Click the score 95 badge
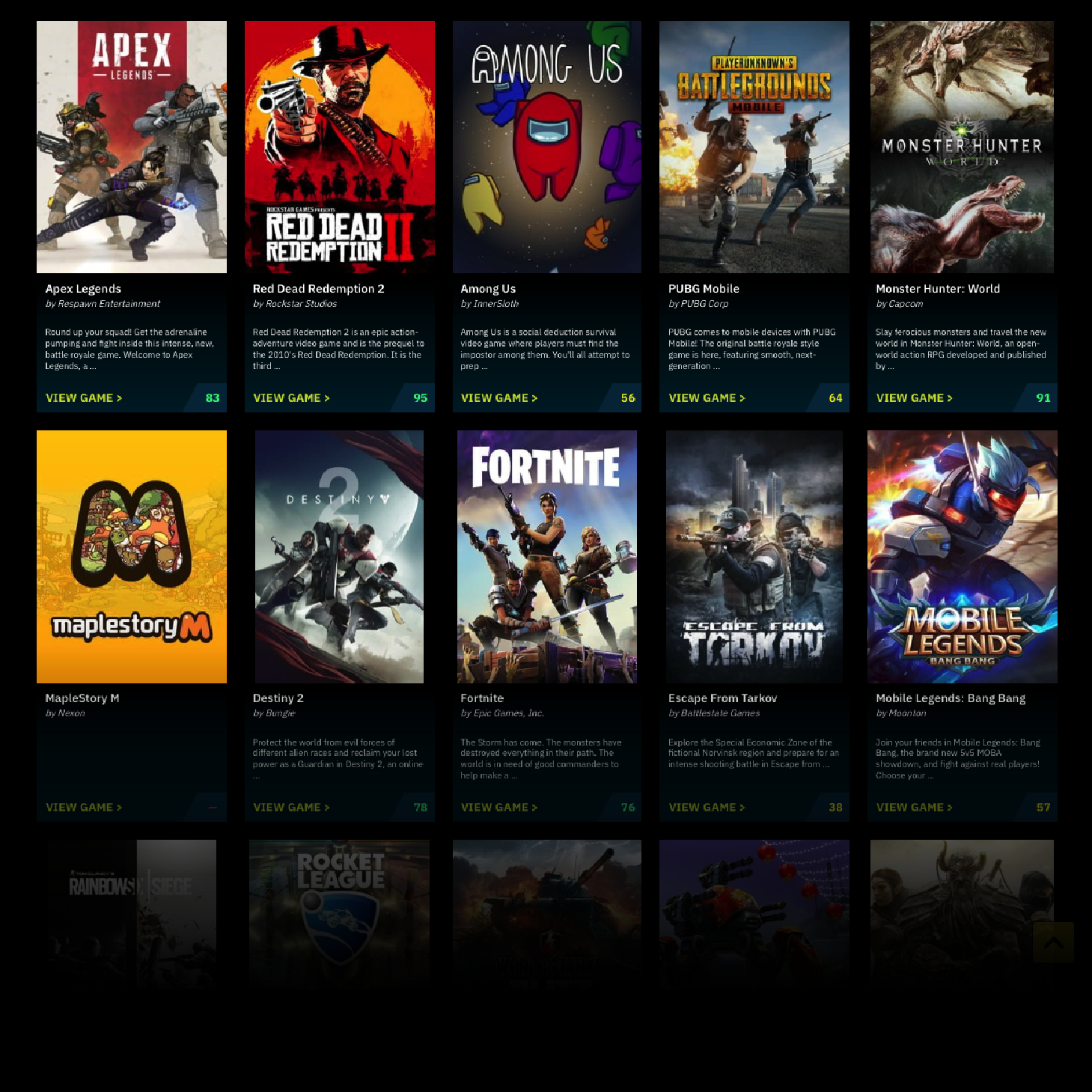Viewport: 1092px width, 1092px height. point(420,398)
